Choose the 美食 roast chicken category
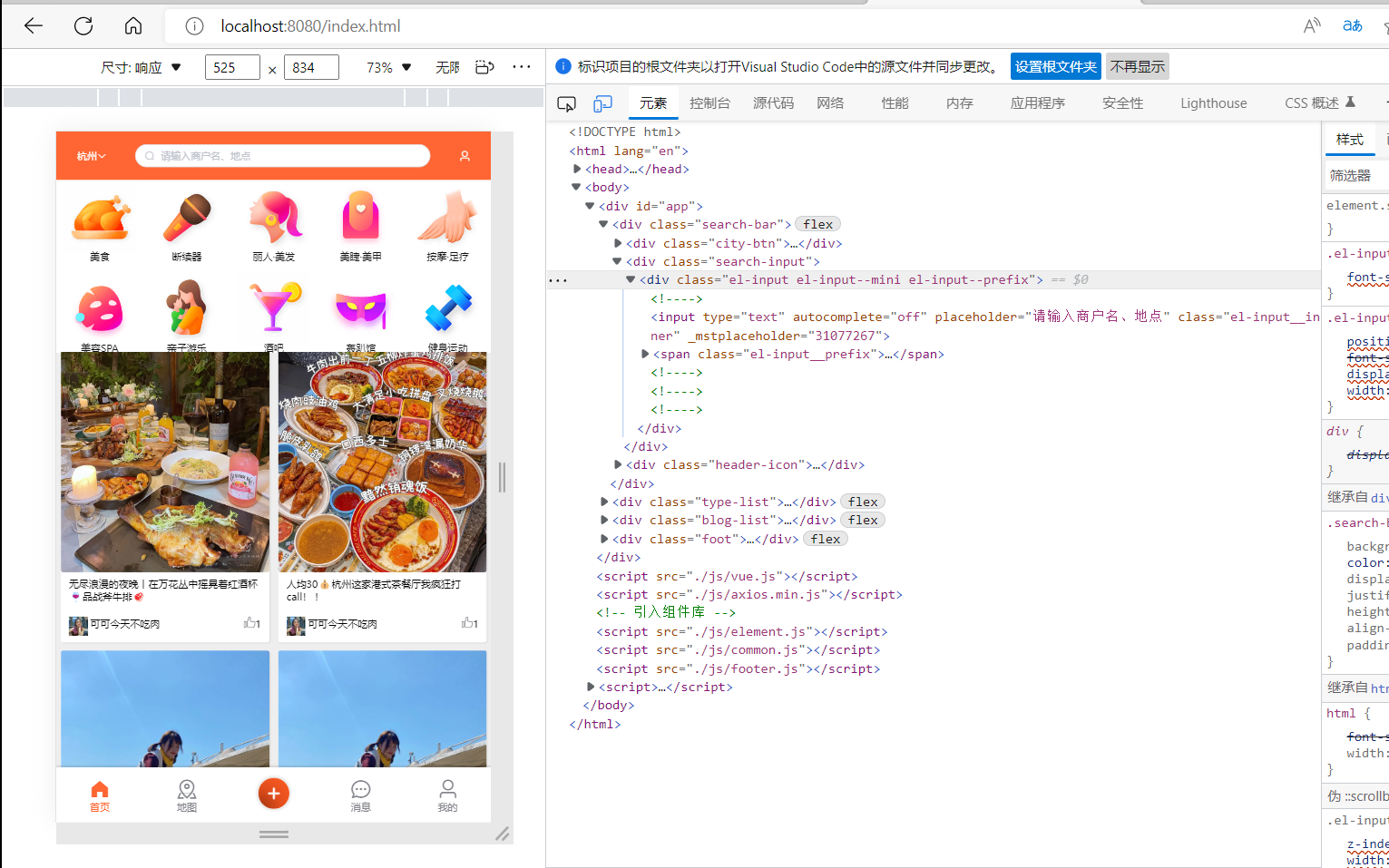 pos(100,227)
